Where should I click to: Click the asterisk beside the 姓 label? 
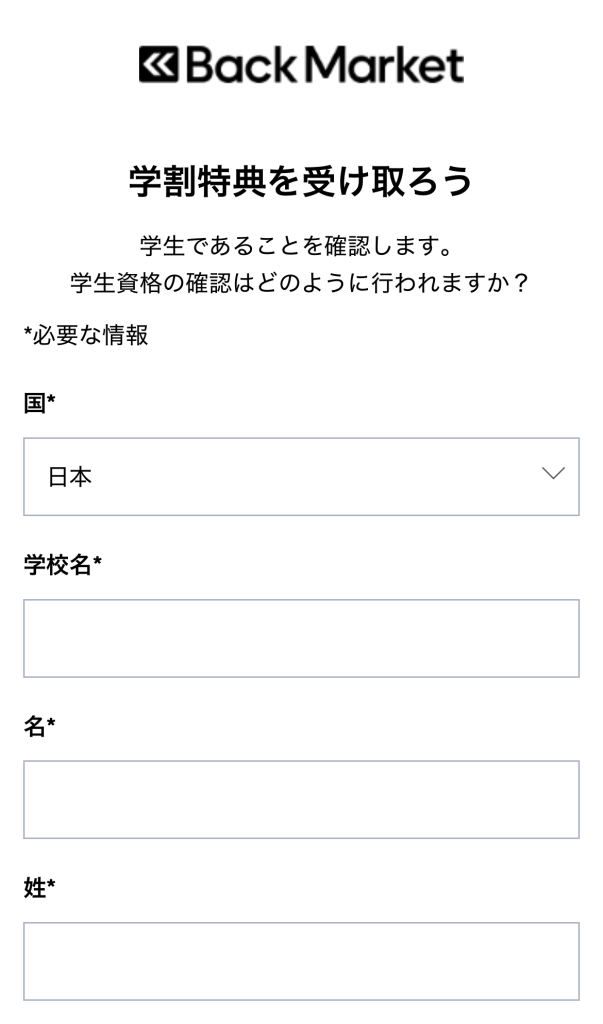[51, 886]
